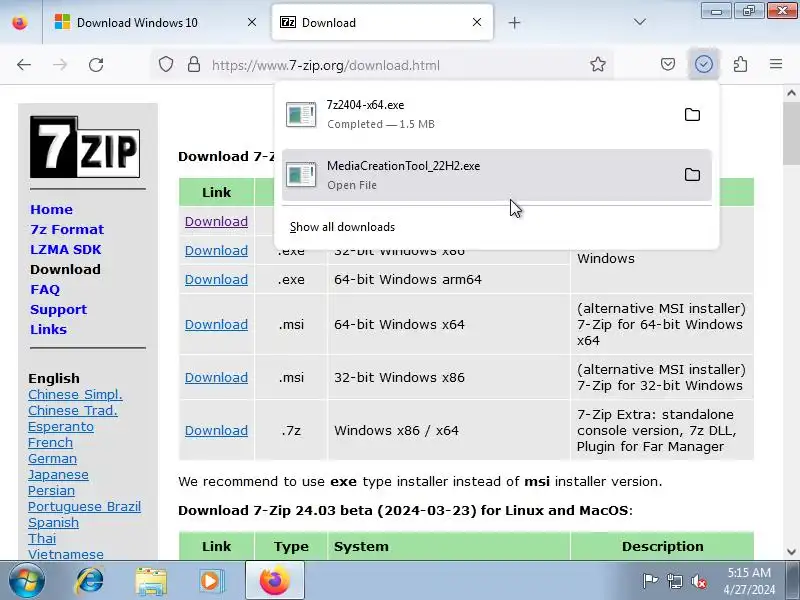The height and width of the screenshot is (600, 800).
Task: Click the muted volume tray icon
Action: tap(698, 581)
